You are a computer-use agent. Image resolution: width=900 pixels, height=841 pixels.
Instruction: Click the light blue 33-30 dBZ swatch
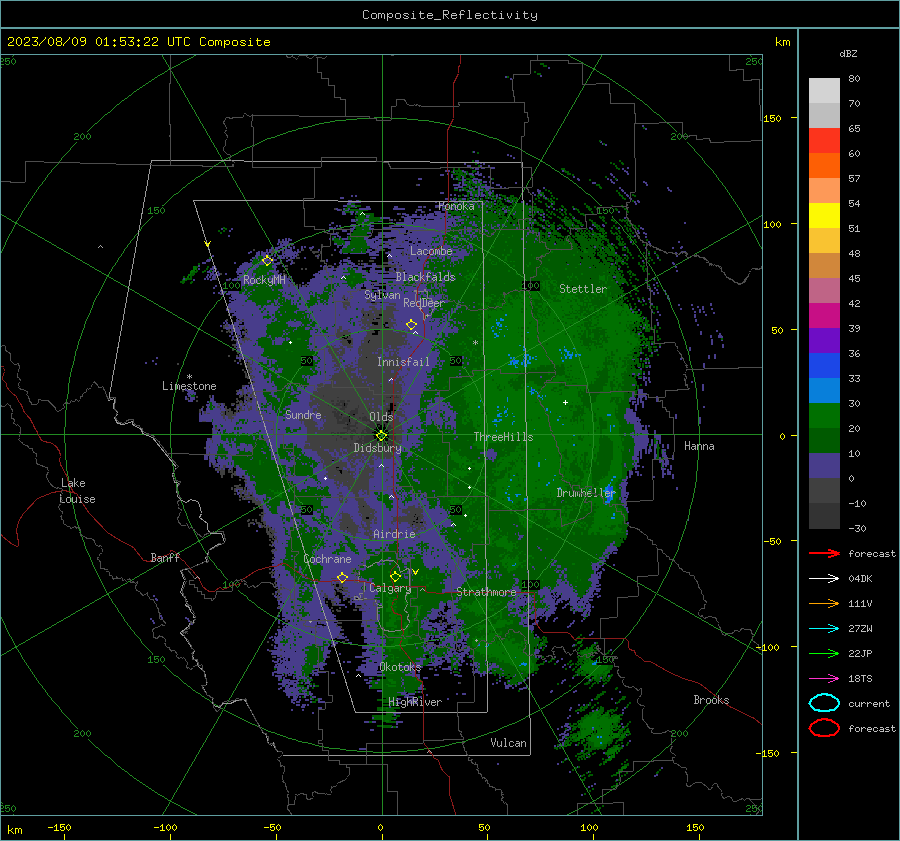point(824,390)
